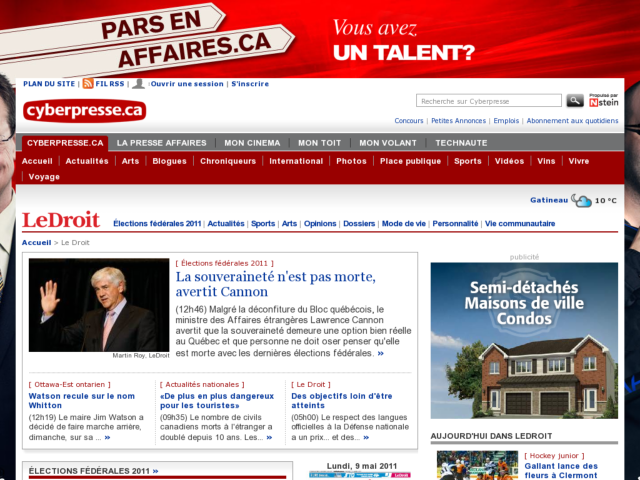
Task: Switch to MON CINEMA tab
Action: coord(252,143)
